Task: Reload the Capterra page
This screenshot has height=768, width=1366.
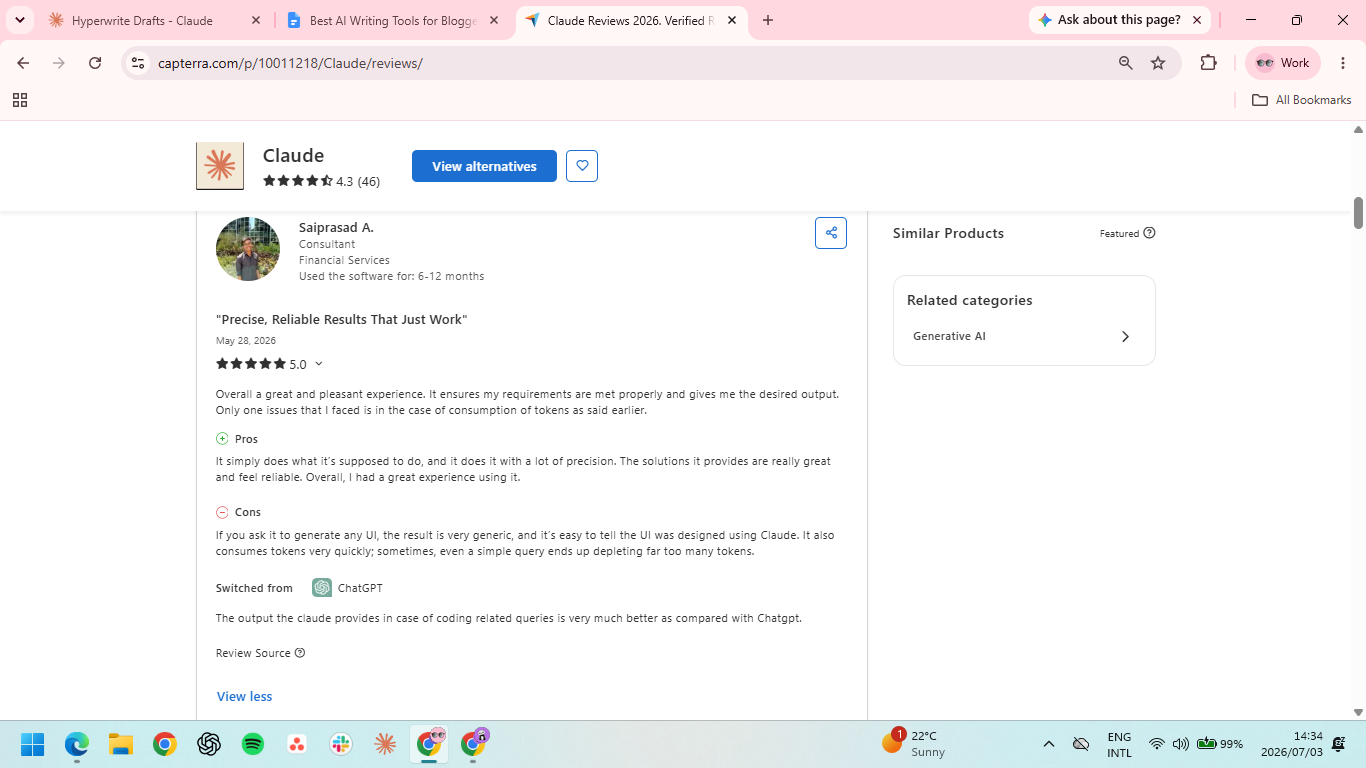Action: [x=95, y=63]
